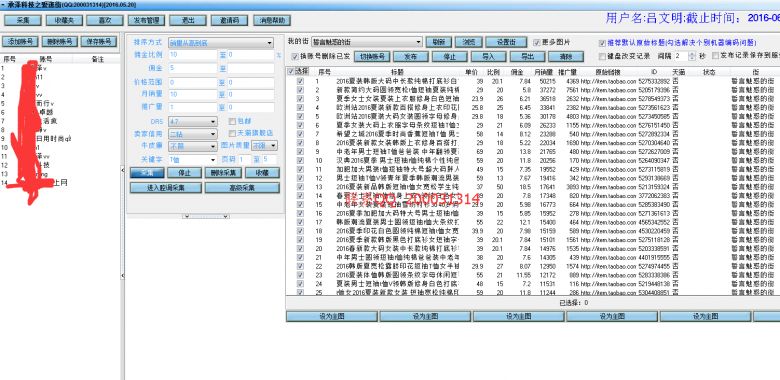Toggle the 选择 select-all header checkbox
Viewport: 780px width, 380px height.
click(x=291, y=72)
